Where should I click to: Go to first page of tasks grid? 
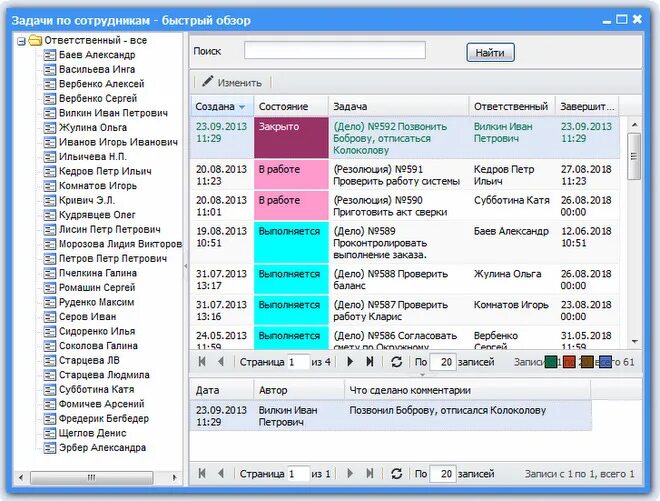point(202,362)
